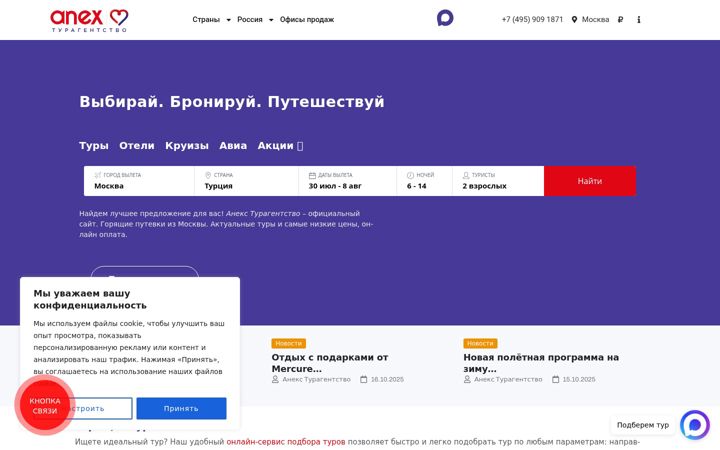Screen dimensions: 720x450
Task: Click Анекс Турагентство author under полётная программа
Action: (x=508, y=379)
